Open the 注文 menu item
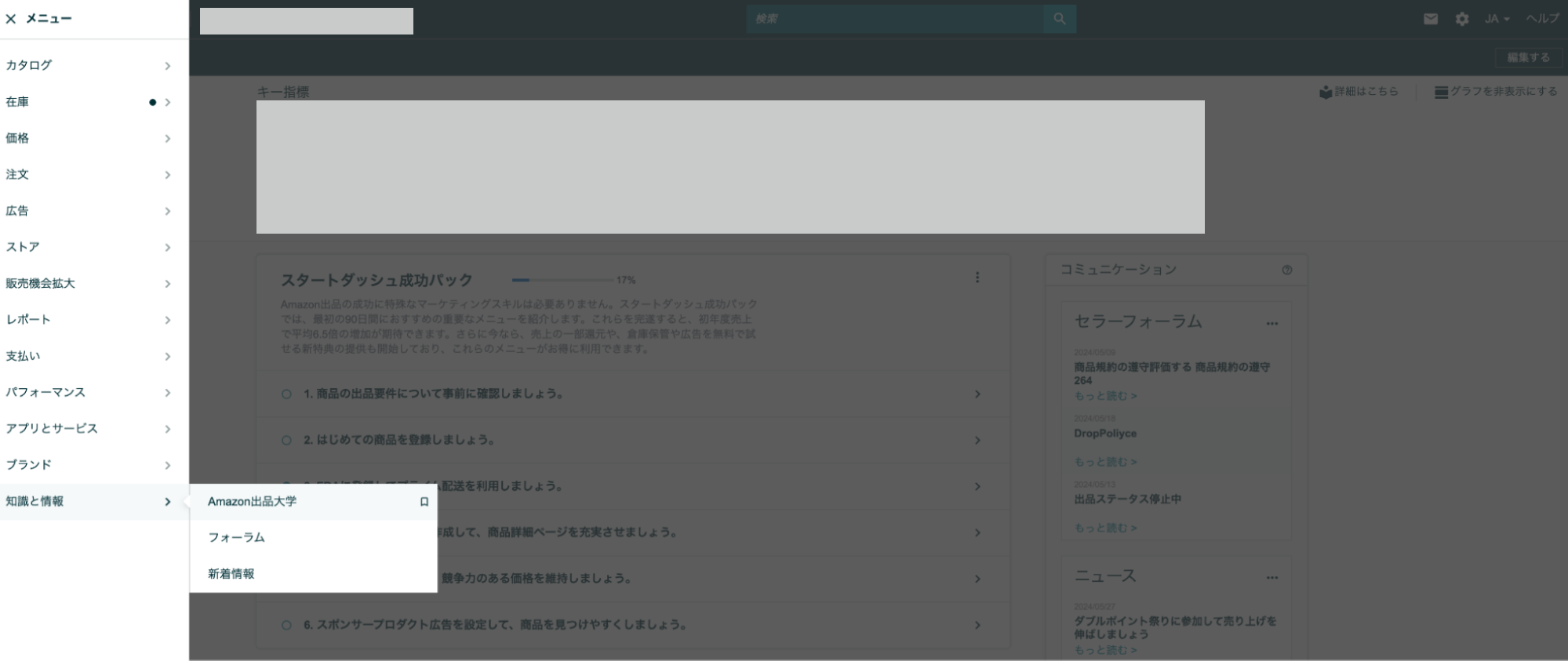Screen dimensions: 1568x661 pos(94,174)
